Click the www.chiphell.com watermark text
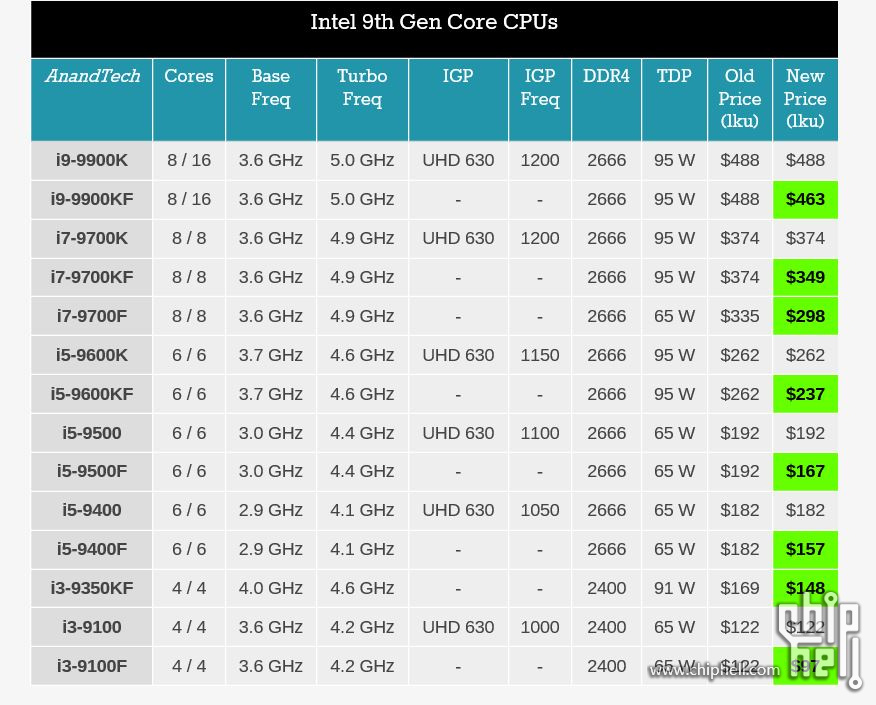 (x=712, y=669)
